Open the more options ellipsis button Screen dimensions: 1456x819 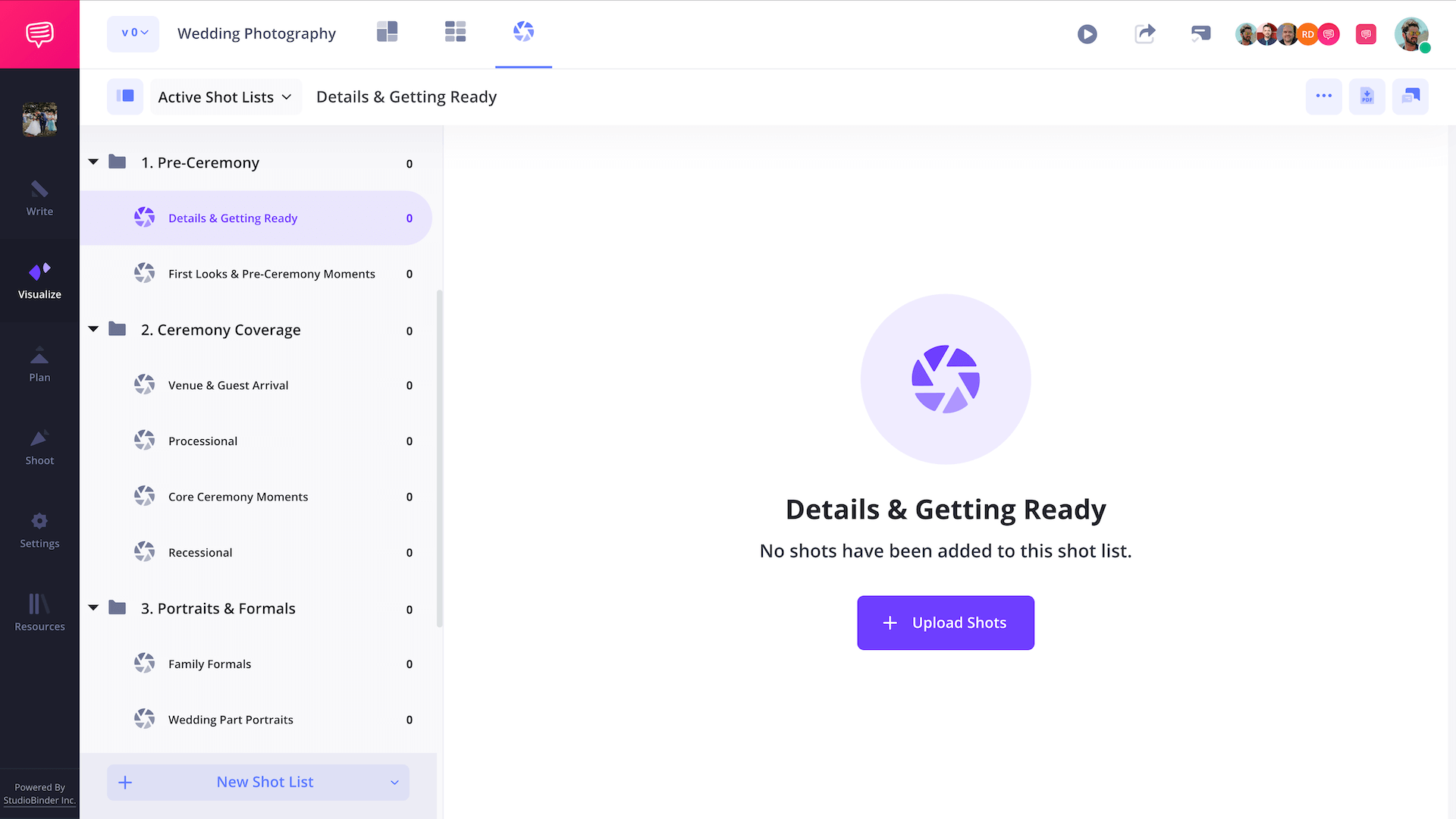tap(1323, 96)
